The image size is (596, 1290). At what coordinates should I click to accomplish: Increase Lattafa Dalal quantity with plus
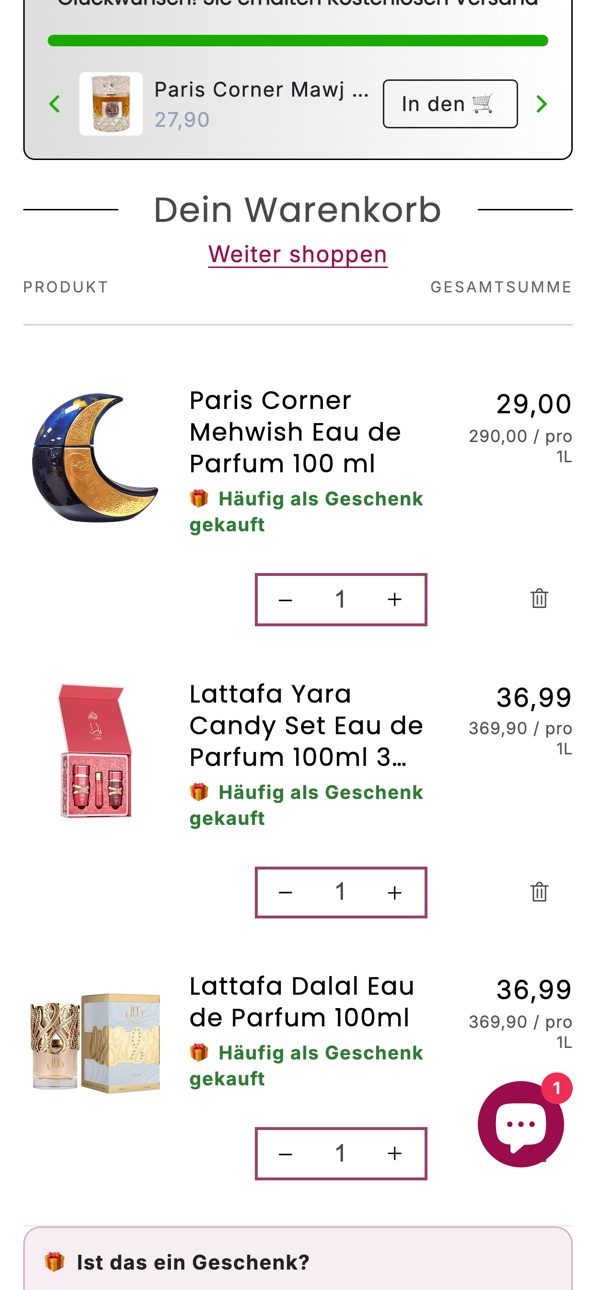(x=395, y=1154)
